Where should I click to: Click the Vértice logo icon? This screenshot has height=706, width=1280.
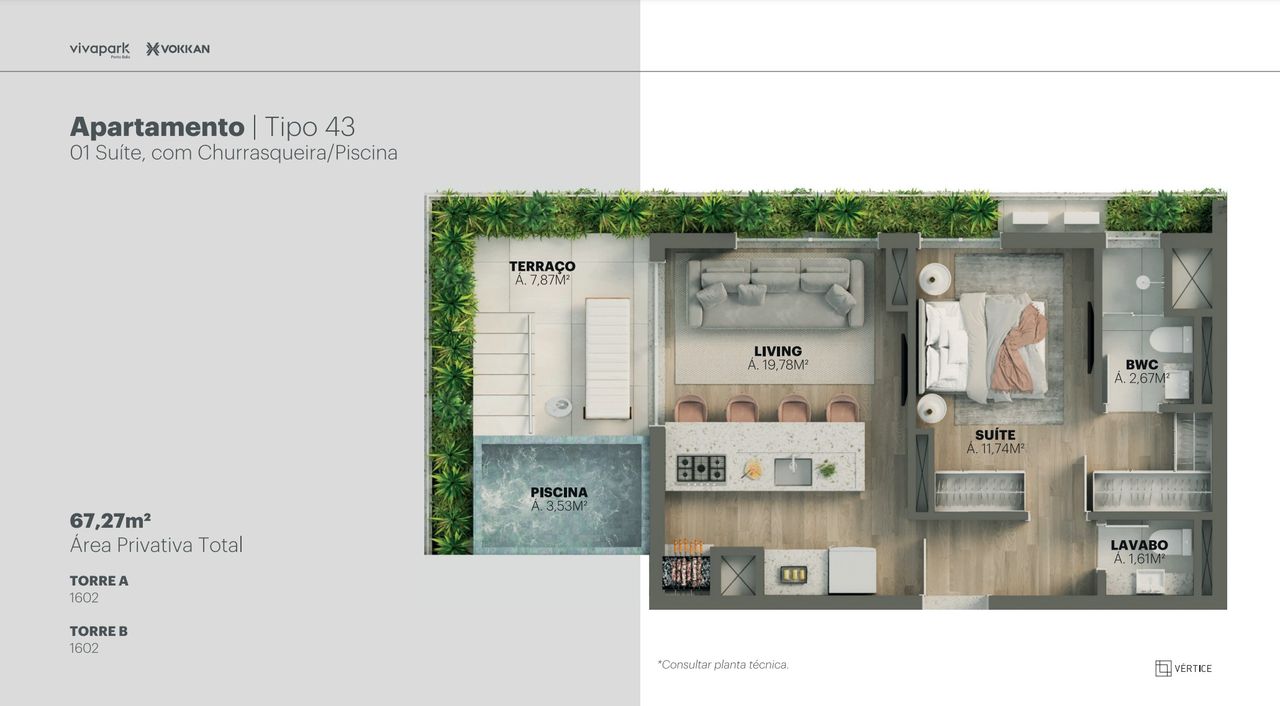1163,668
